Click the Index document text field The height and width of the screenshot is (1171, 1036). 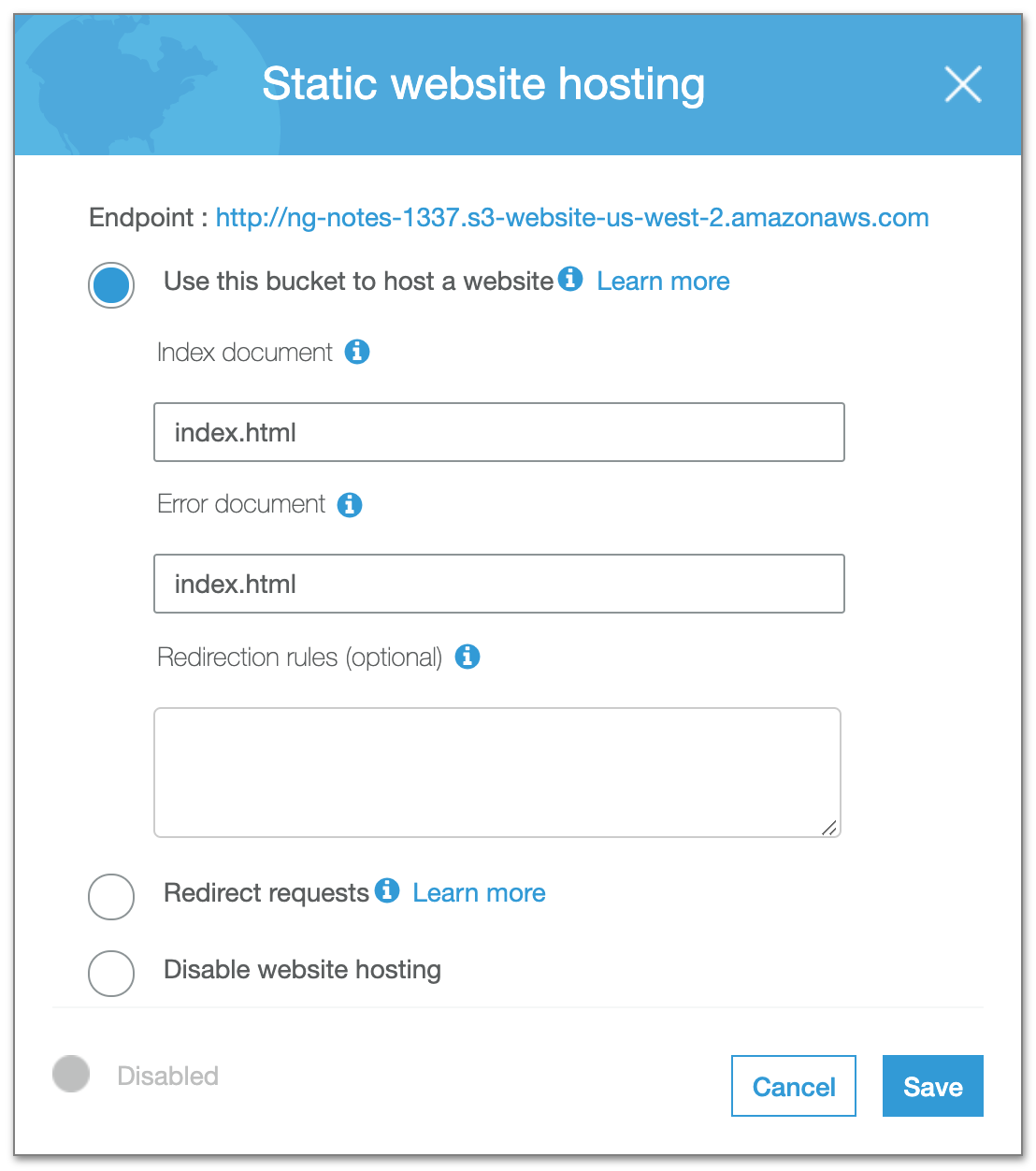coord(498,432)
